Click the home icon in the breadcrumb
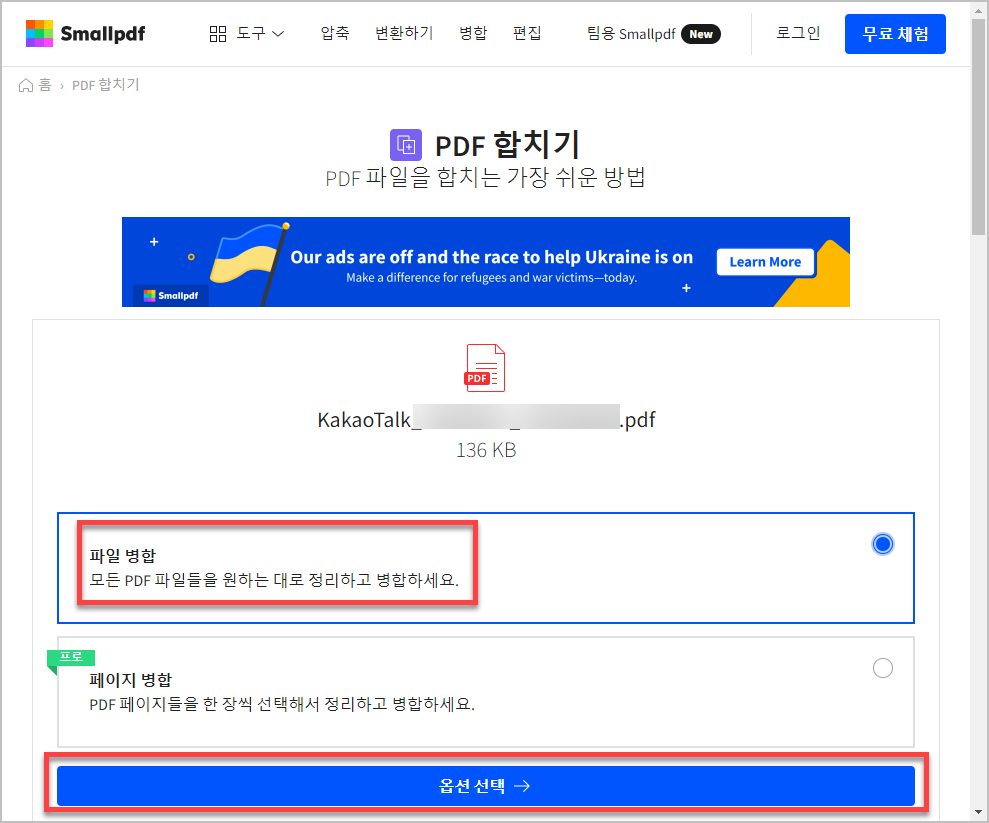The width and height of the screenshot is (989, 823). (24, 85)
